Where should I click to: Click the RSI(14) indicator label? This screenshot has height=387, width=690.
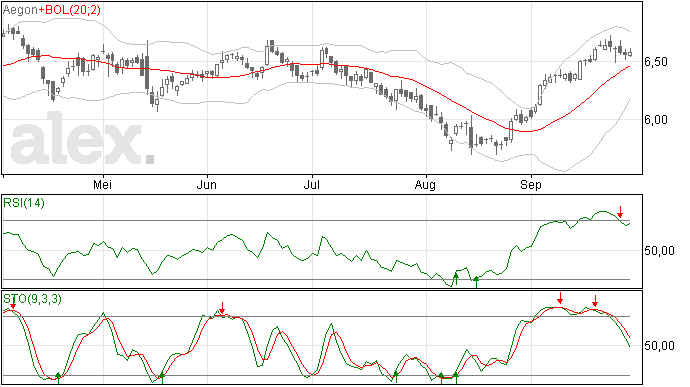tap(24, 203)
